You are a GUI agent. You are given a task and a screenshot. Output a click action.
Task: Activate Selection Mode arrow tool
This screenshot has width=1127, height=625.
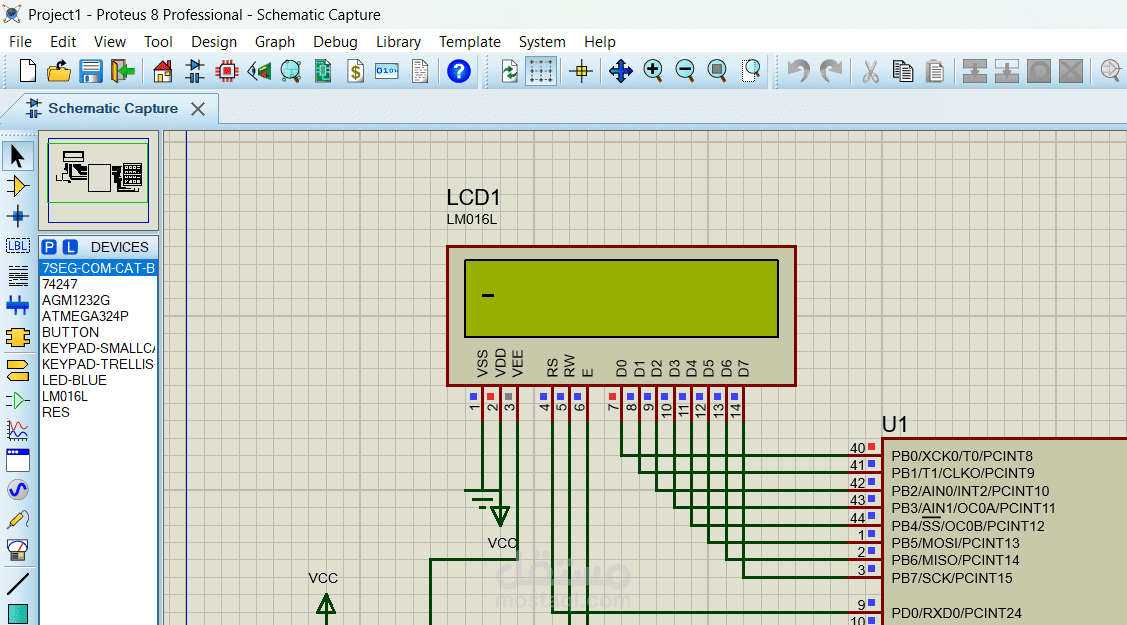point(17,157)
